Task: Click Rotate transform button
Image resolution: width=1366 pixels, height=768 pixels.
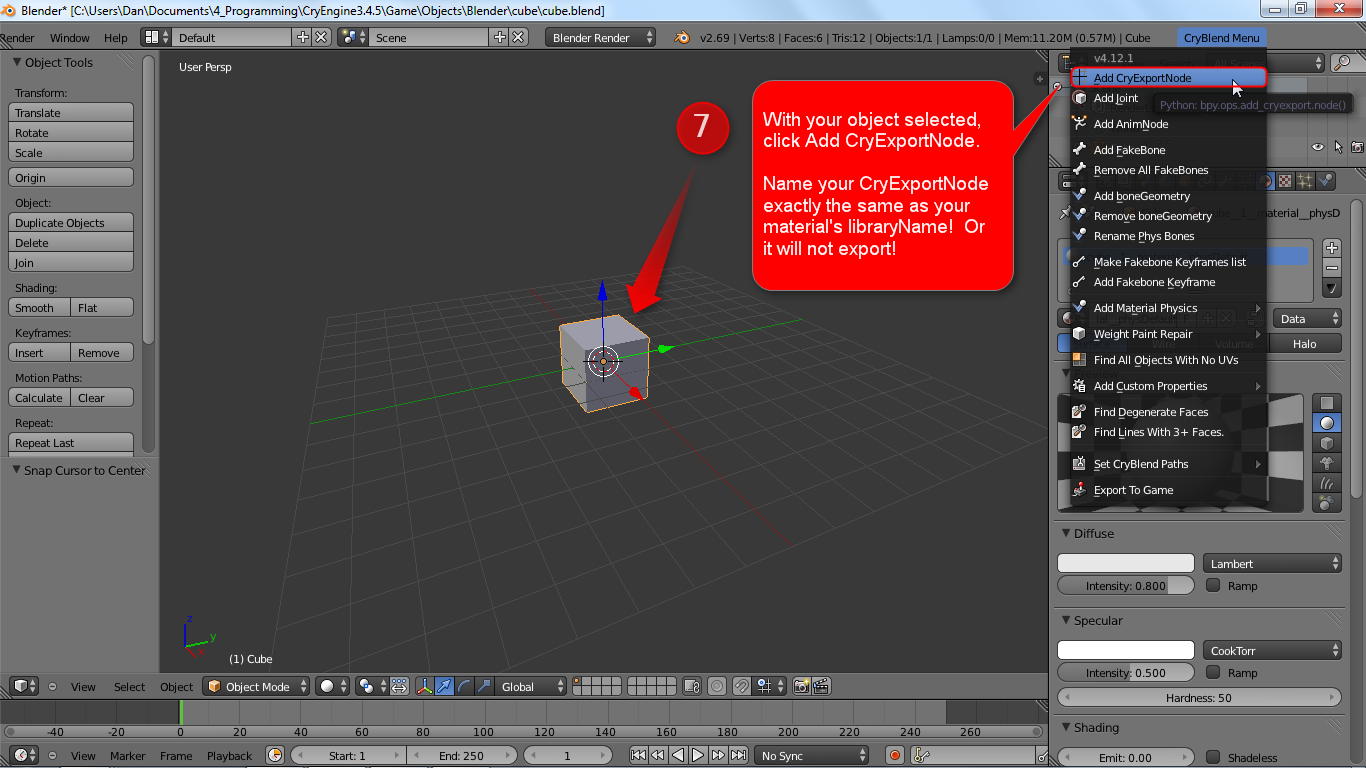Action: point(71,133)
